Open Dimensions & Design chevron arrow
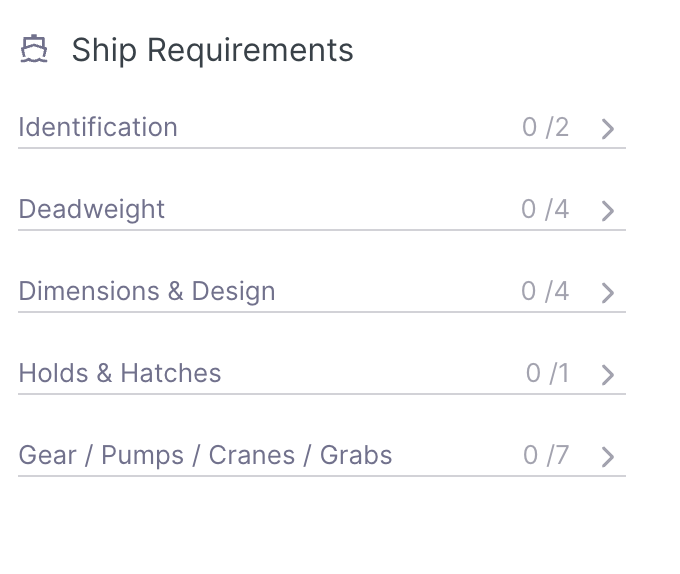 click(608, 293)
